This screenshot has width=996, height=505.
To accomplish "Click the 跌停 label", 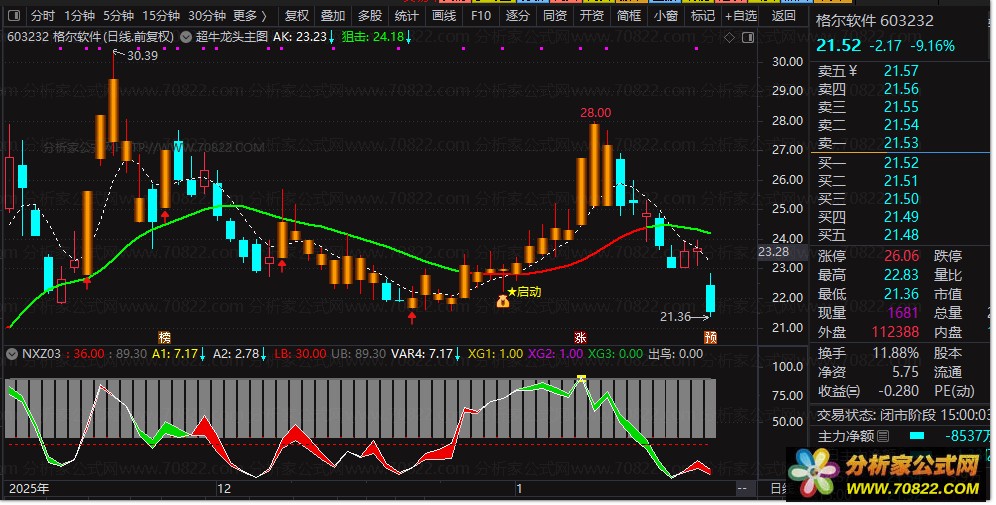I will tap(948, 256).
